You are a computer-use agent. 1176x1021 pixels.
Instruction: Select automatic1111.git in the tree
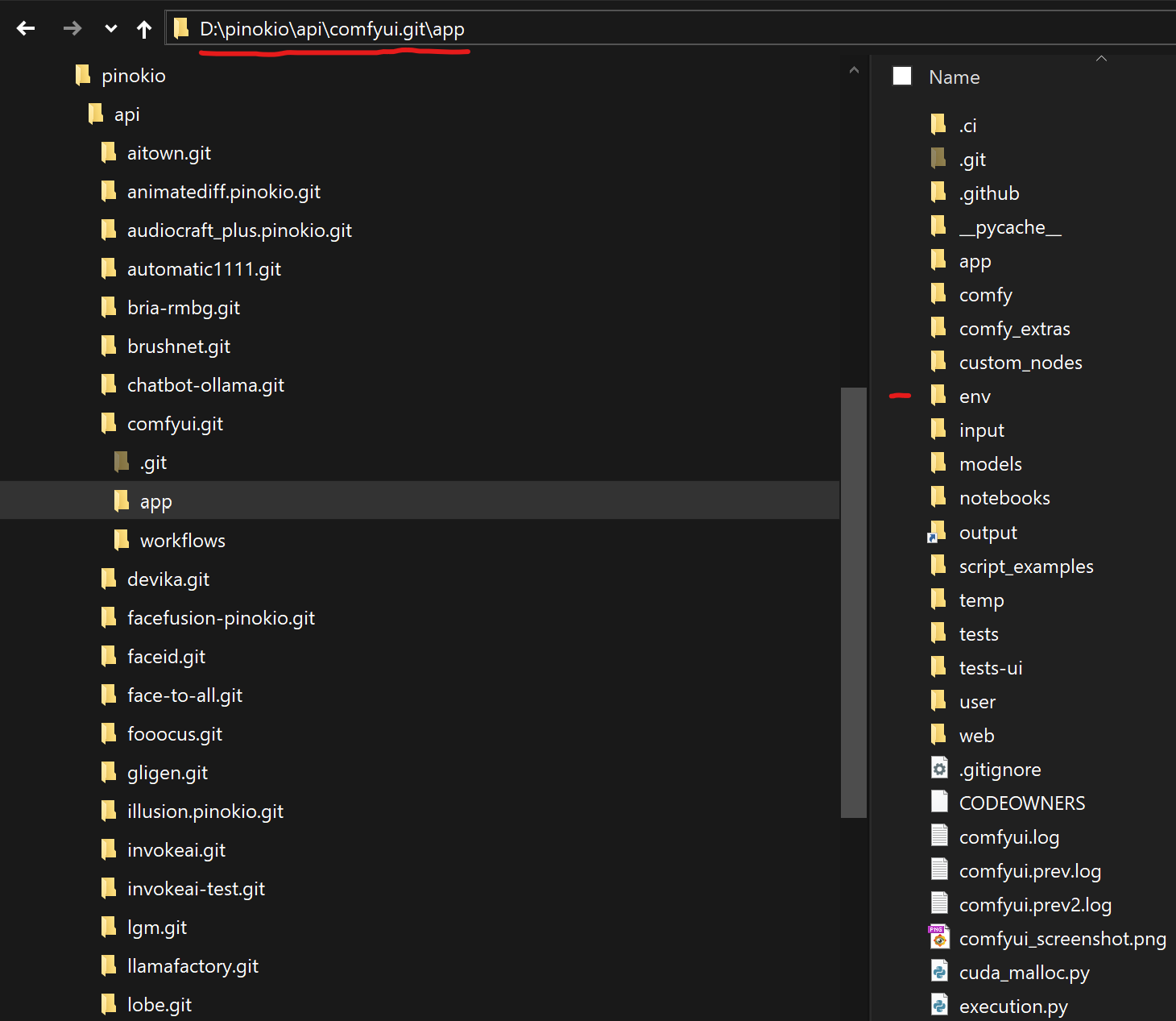click(x=204, y=269)
